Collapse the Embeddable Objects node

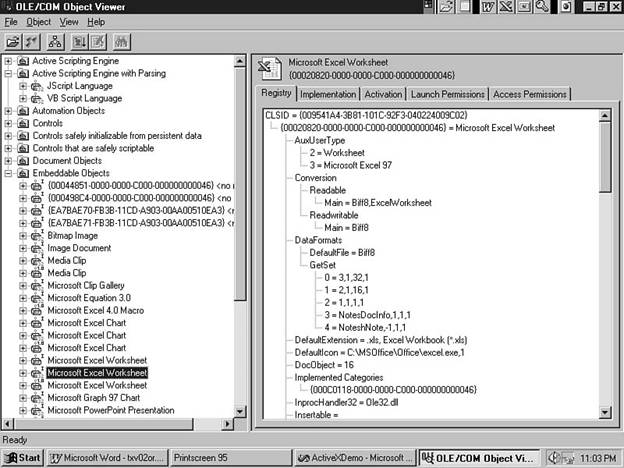9,173
